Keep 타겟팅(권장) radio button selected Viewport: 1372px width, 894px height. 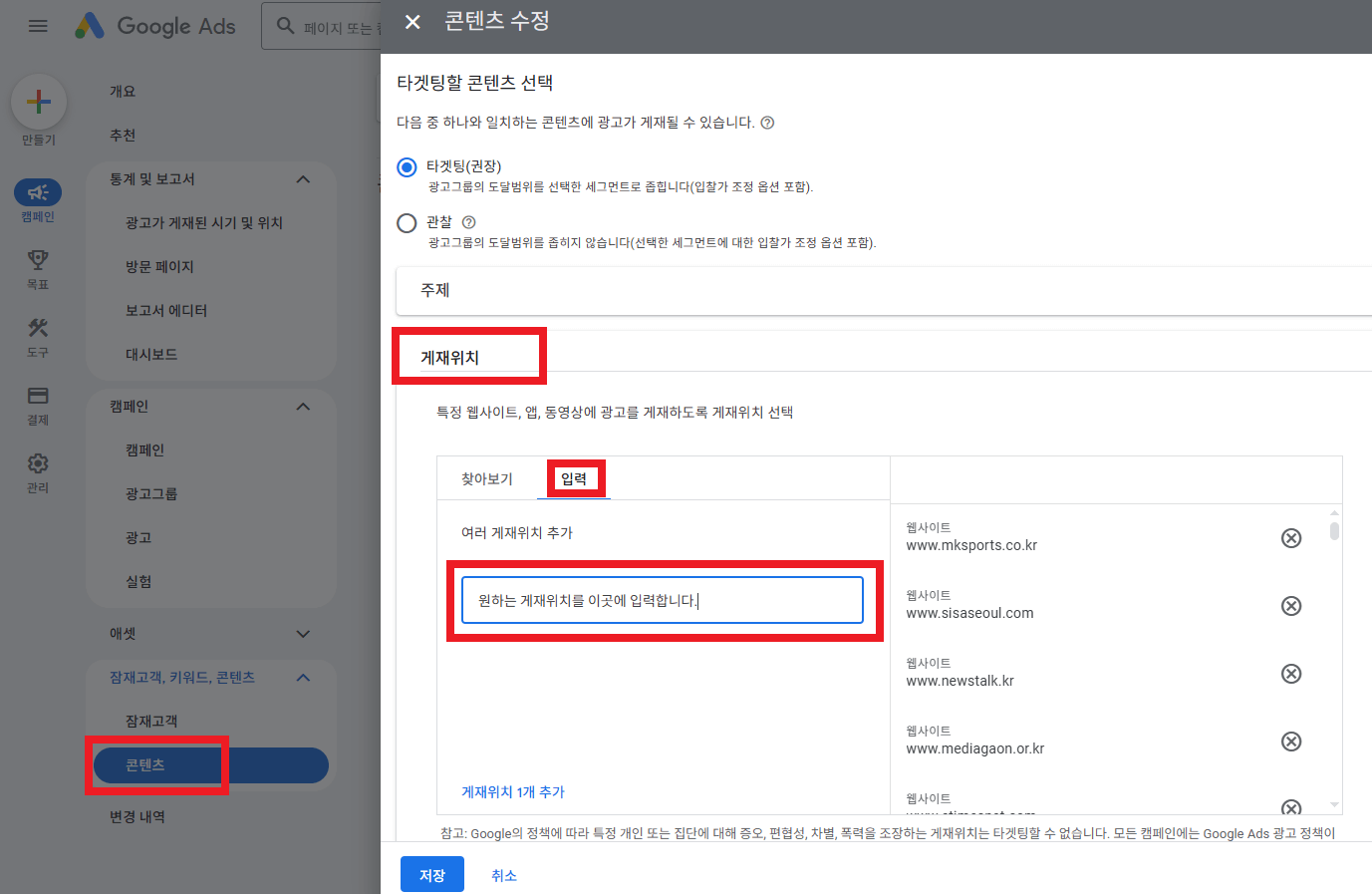407,167
